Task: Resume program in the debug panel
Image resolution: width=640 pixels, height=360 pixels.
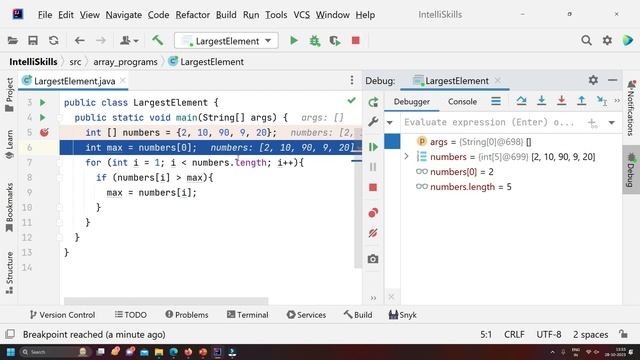Action: click(373, 147)
